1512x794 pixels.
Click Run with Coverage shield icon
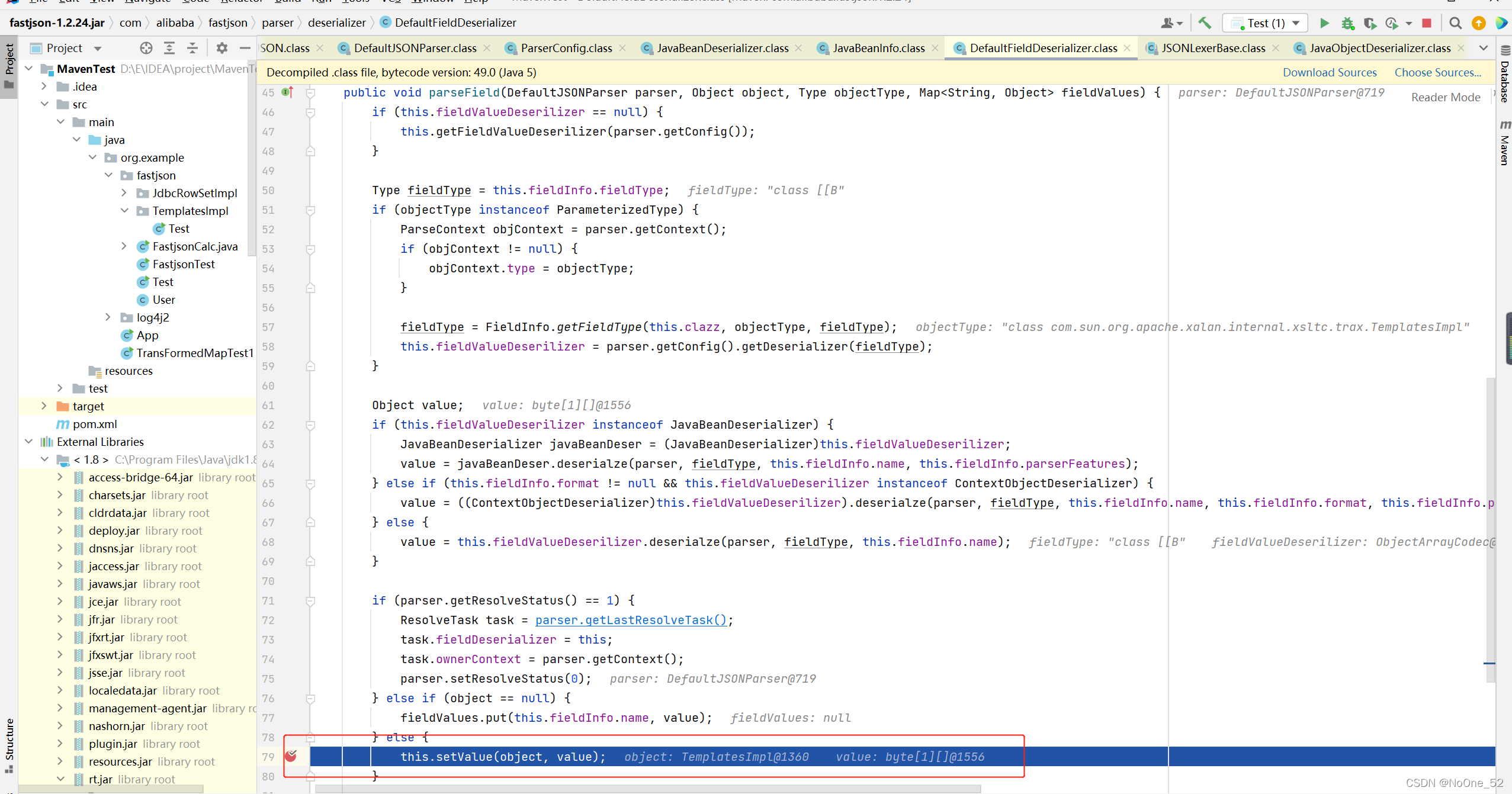pos(1369,23)
